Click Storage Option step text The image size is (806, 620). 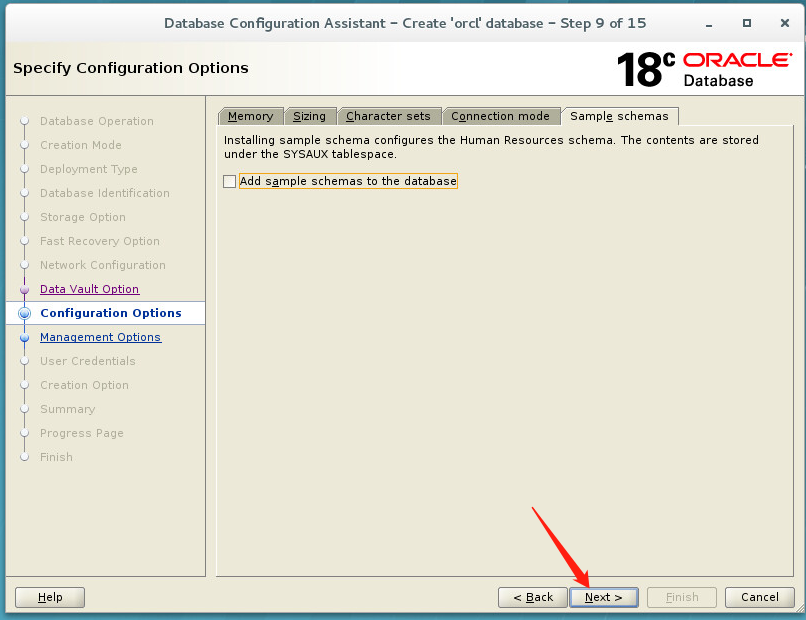click(83, 217)
